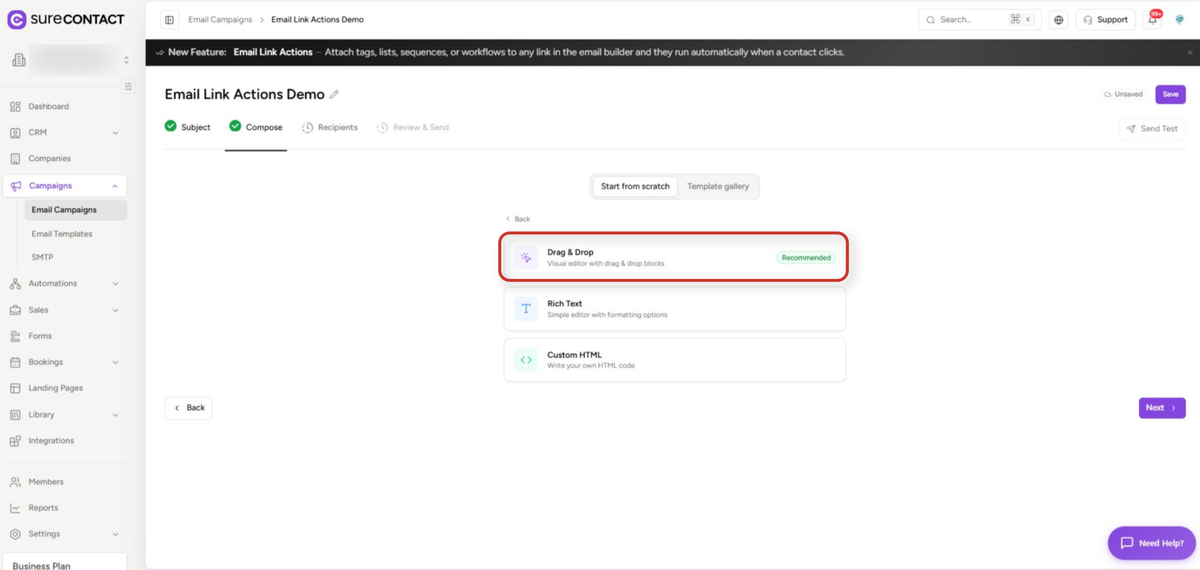Open notifications bell icon

[1153, 20]
